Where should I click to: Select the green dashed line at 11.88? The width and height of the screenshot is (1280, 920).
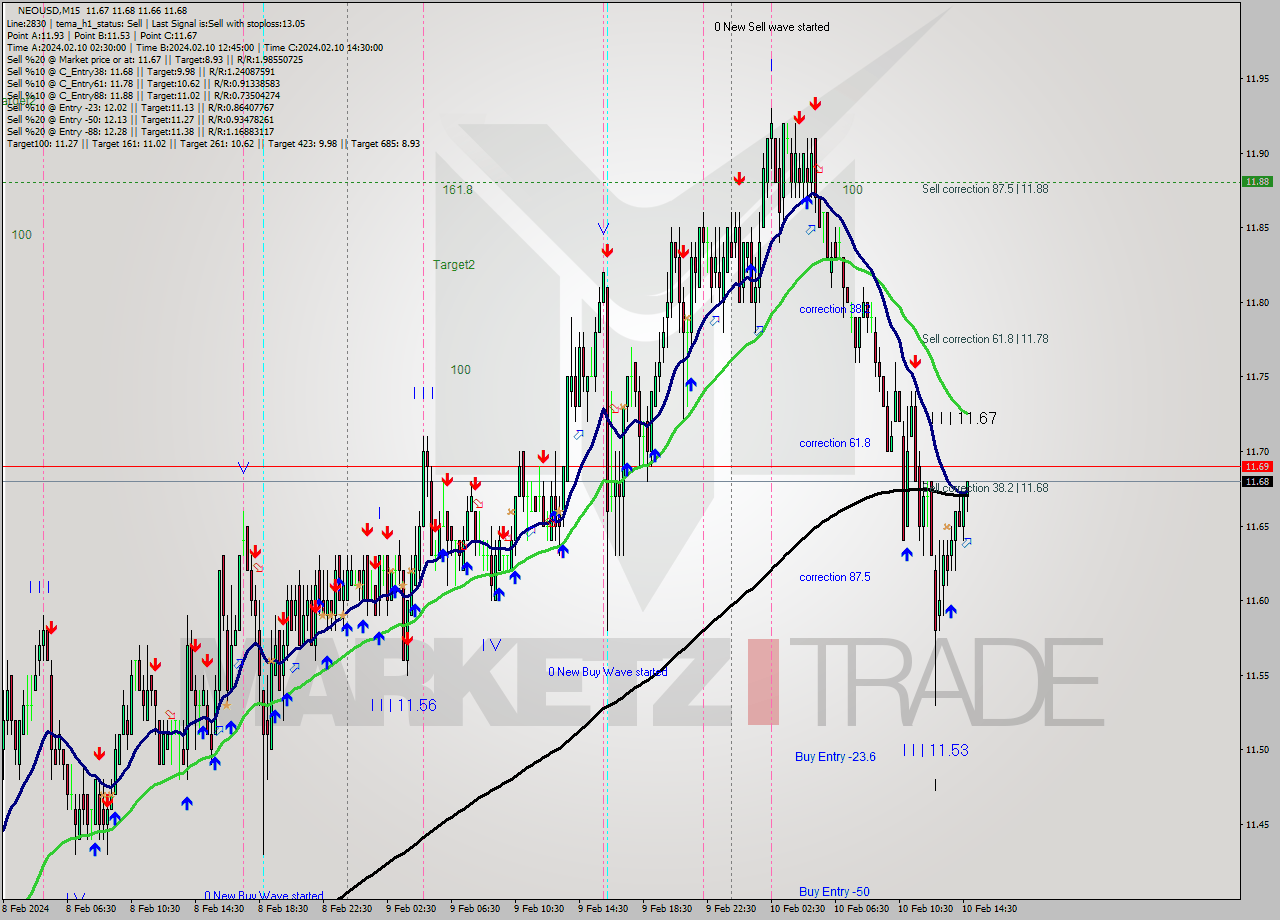pyautogui.click(x=620, y=182)
